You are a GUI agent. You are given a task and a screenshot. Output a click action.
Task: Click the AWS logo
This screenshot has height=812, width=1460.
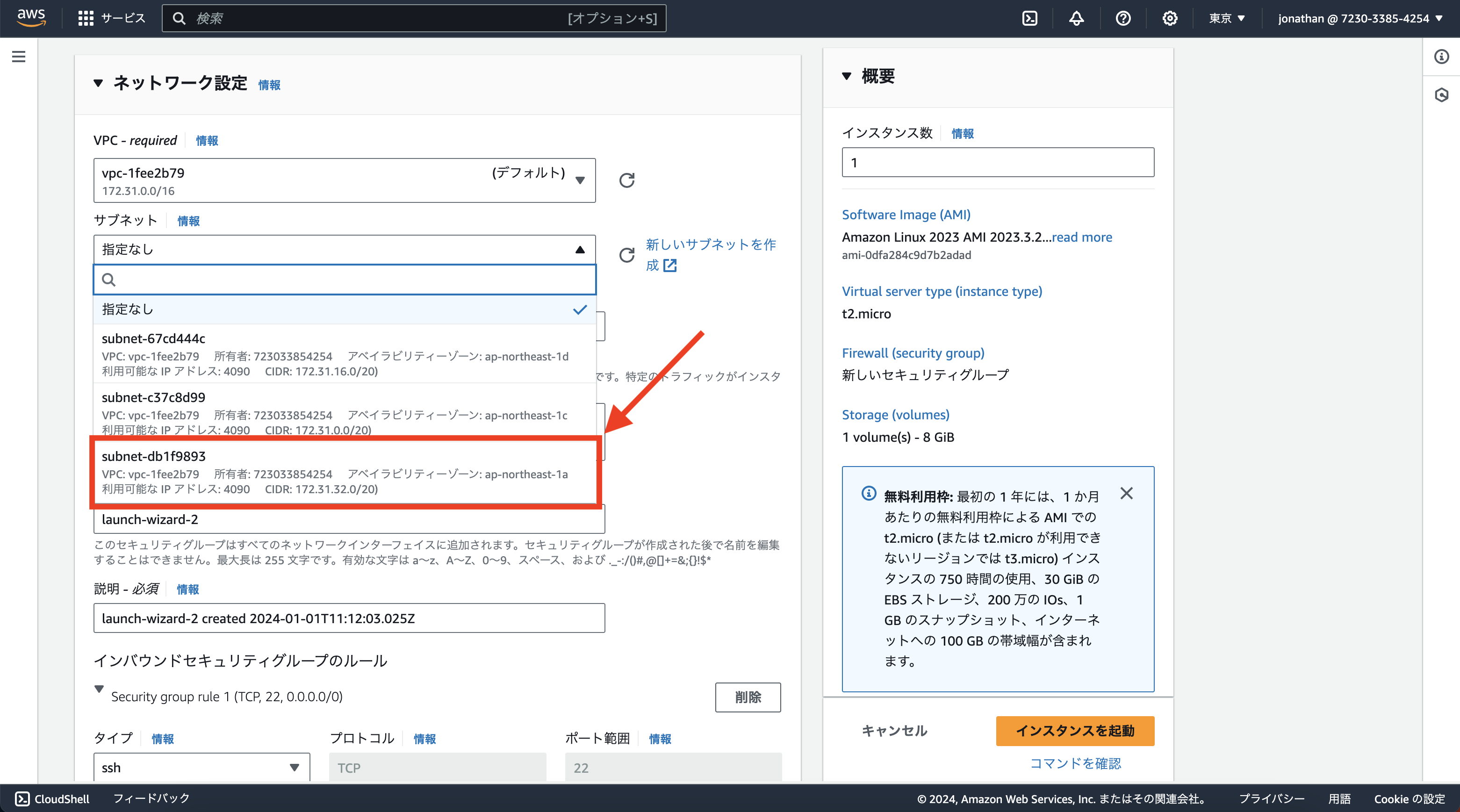(32, 18)
